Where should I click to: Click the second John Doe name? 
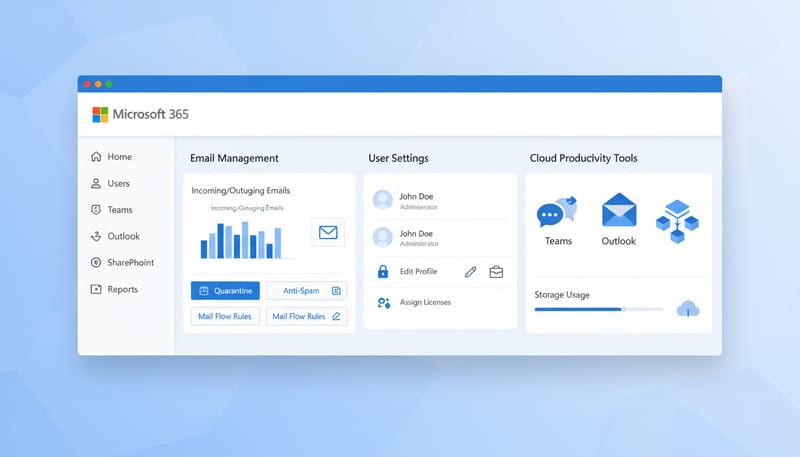coord(416,234)
